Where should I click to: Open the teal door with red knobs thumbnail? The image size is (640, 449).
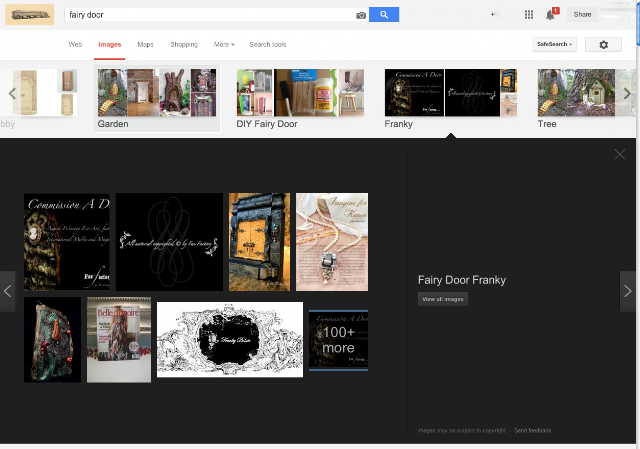pyautogui.click(x=53, y=340)
